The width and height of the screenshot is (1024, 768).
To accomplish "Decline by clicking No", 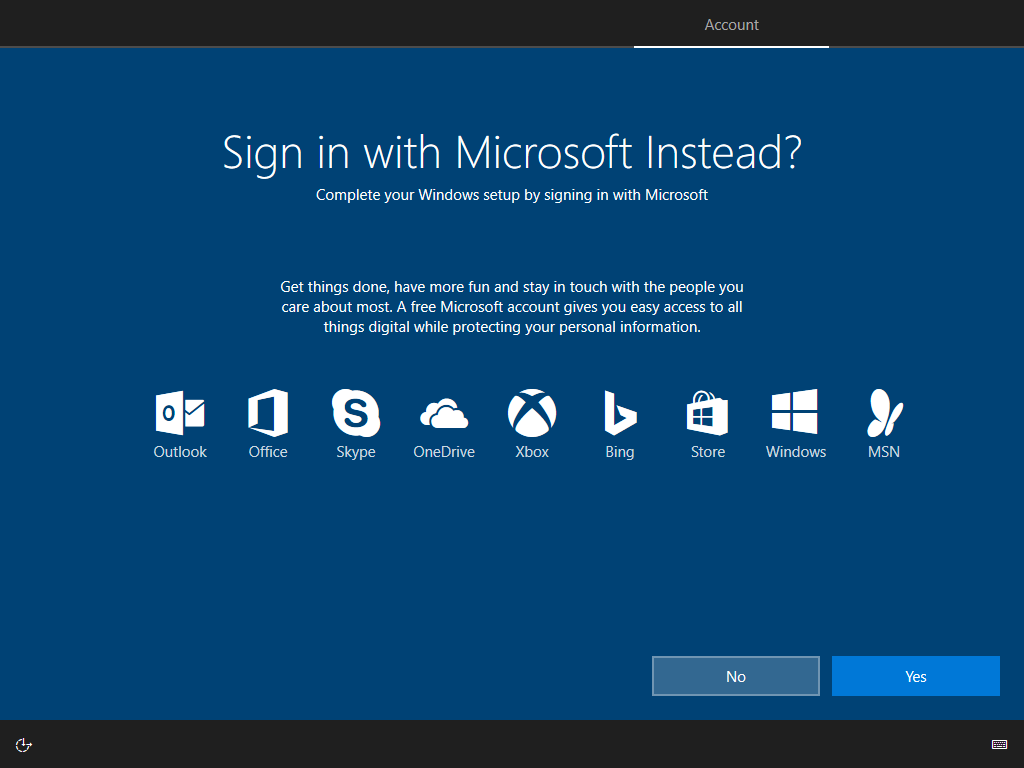I will (x=735, y=676).
